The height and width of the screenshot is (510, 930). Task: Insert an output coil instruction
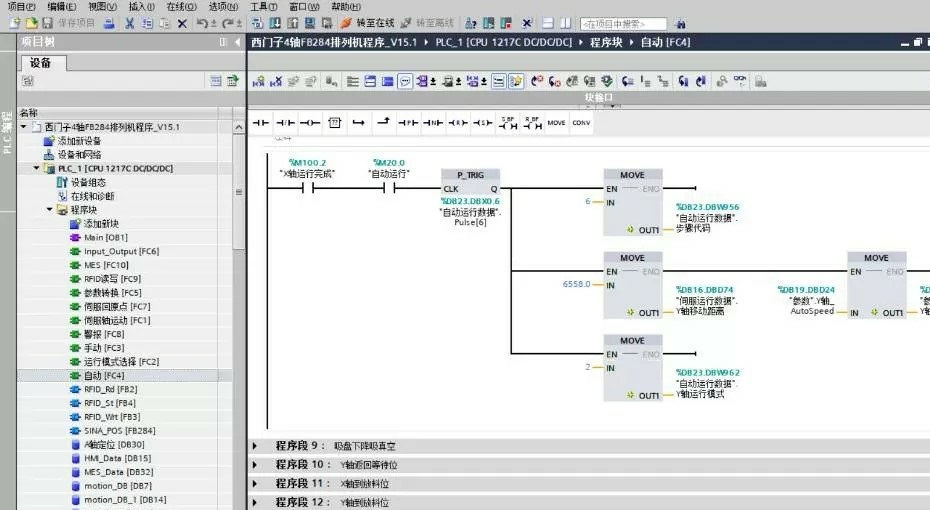click(x=310, y=123)
